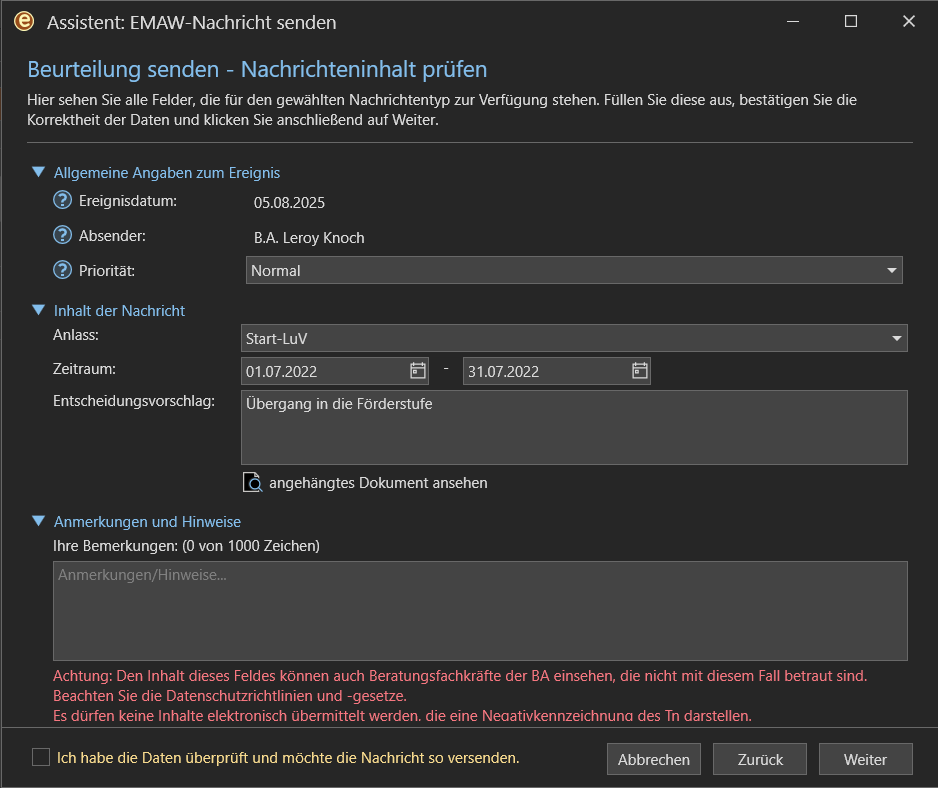Click the sender name B.A. Leroy Knoch
The height and width of the screenshot is (788, 938).
309,238
